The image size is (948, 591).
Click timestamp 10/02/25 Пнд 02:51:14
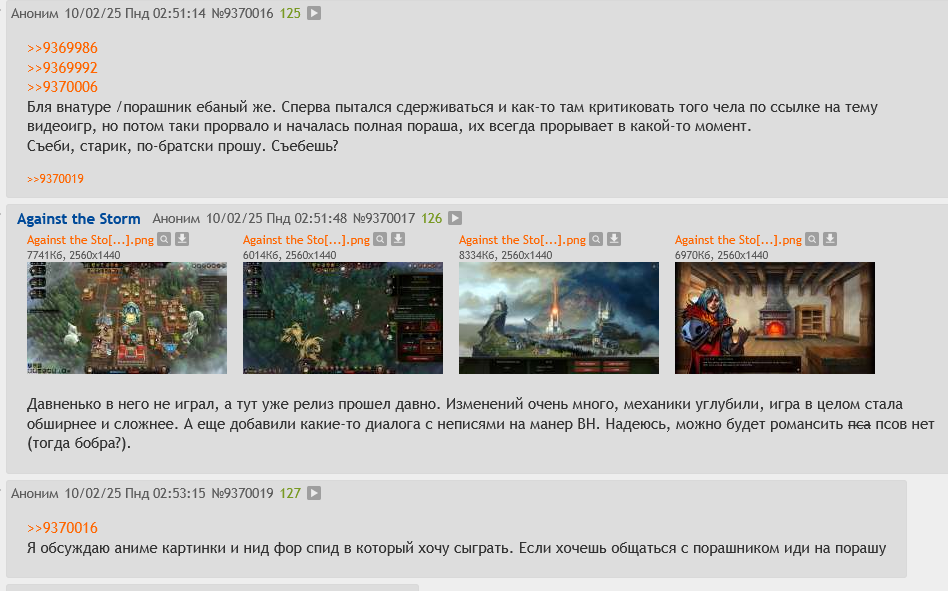pos(135,13)
